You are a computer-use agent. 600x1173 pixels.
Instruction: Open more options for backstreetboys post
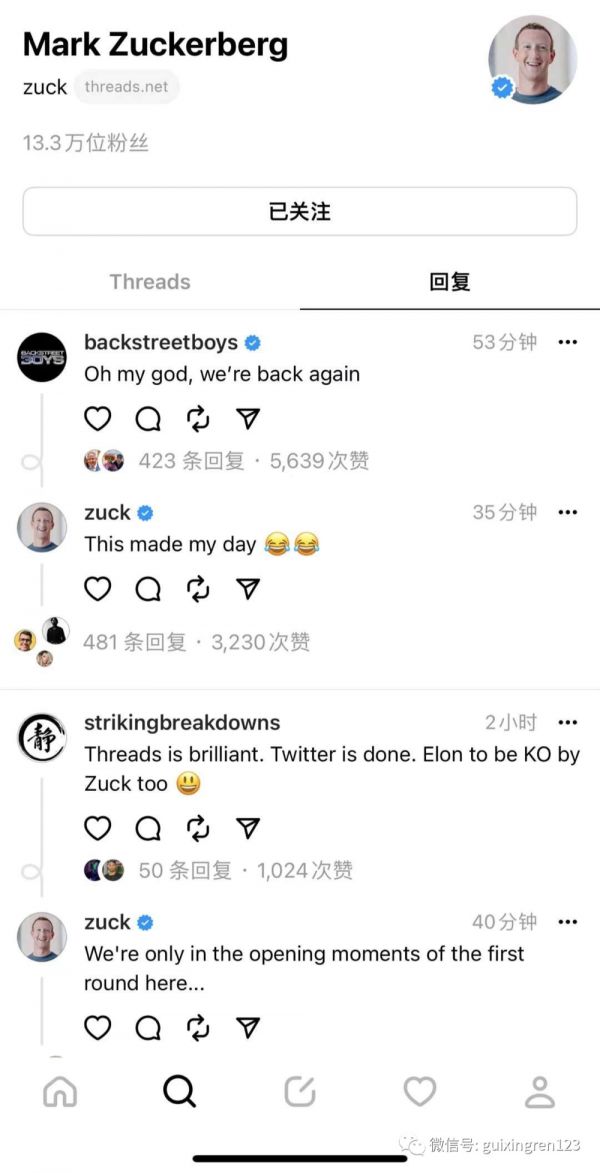click(568, 343)
